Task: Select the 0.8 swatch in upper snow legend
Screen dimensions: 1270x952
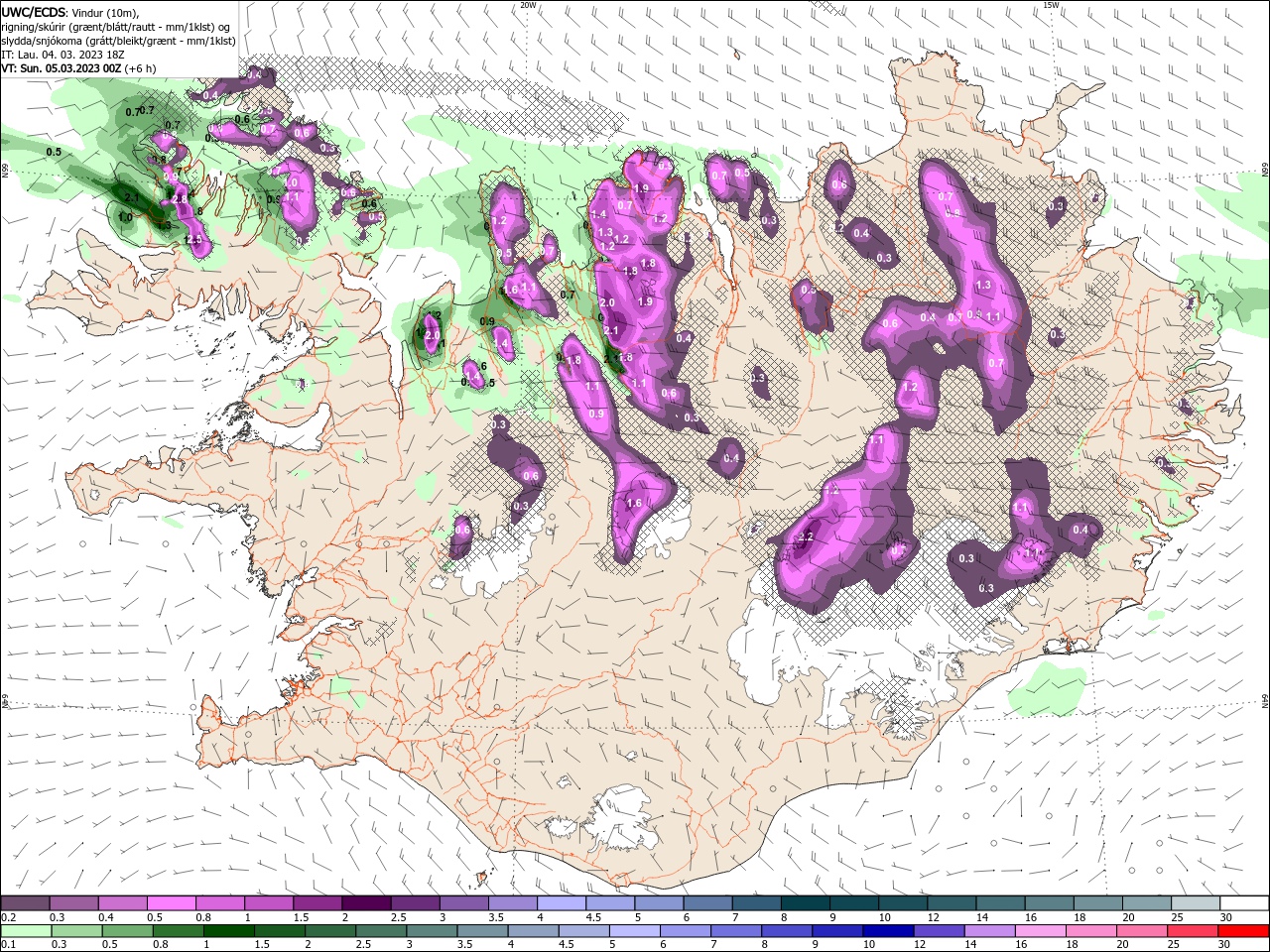Action: (x=220, y=902)
